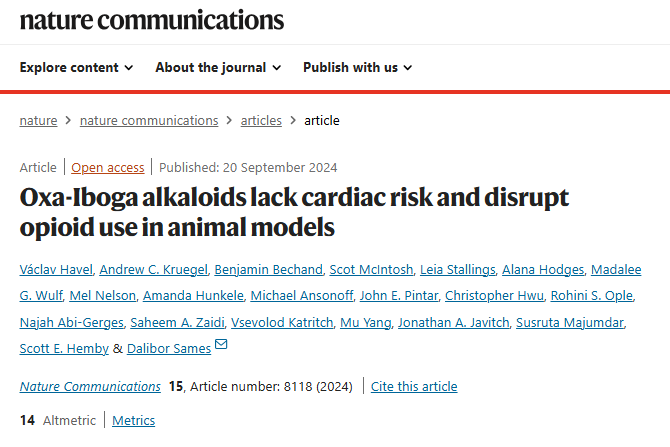The height and width of the screenshot is (447, 670).
Task: Click corresponding author Dalibor Sames
Action: pyautogui.click(x=169, y=349)
